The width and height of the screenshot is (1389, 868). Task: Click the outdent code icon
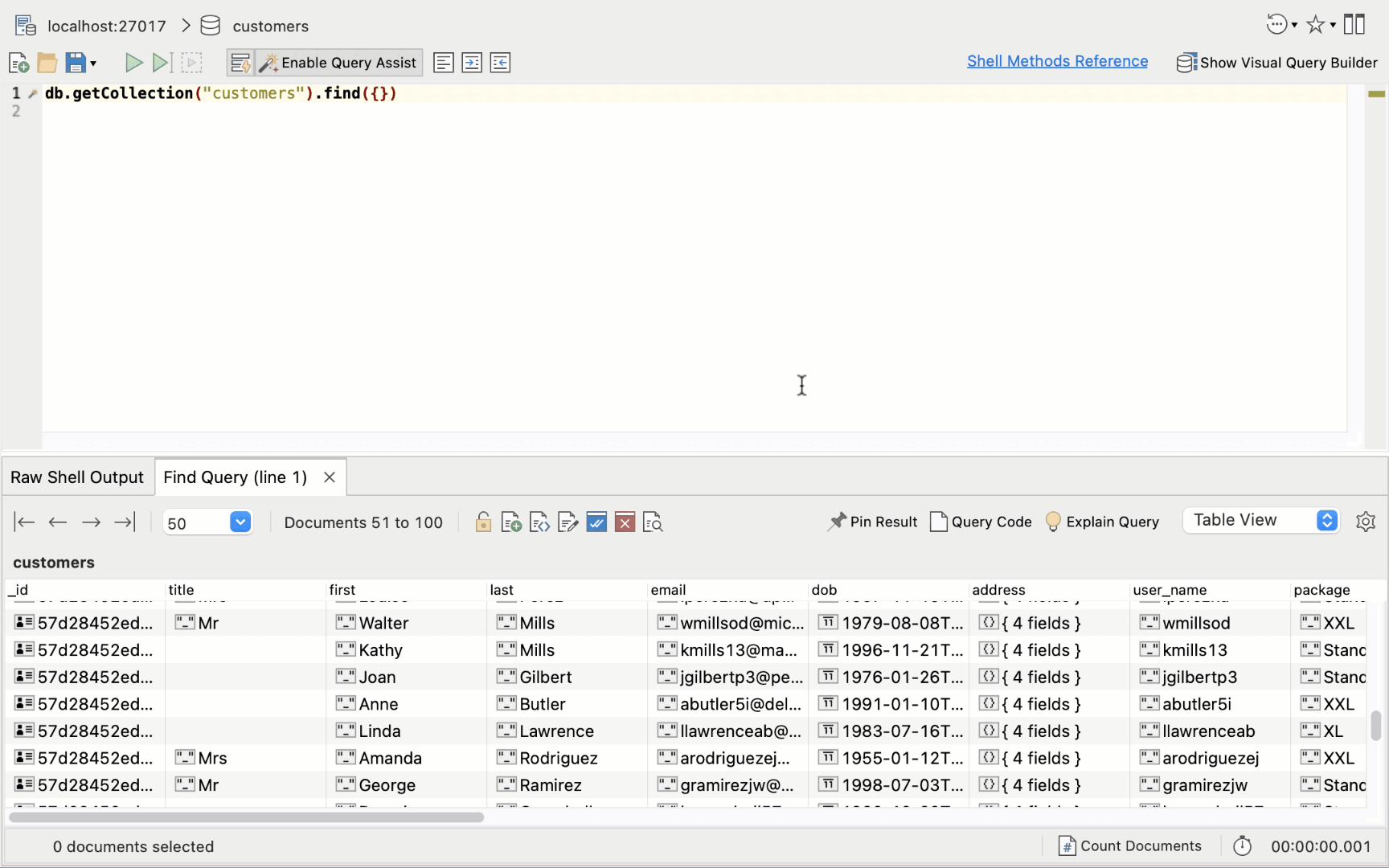pyautogui.click(x=500, y=63)
